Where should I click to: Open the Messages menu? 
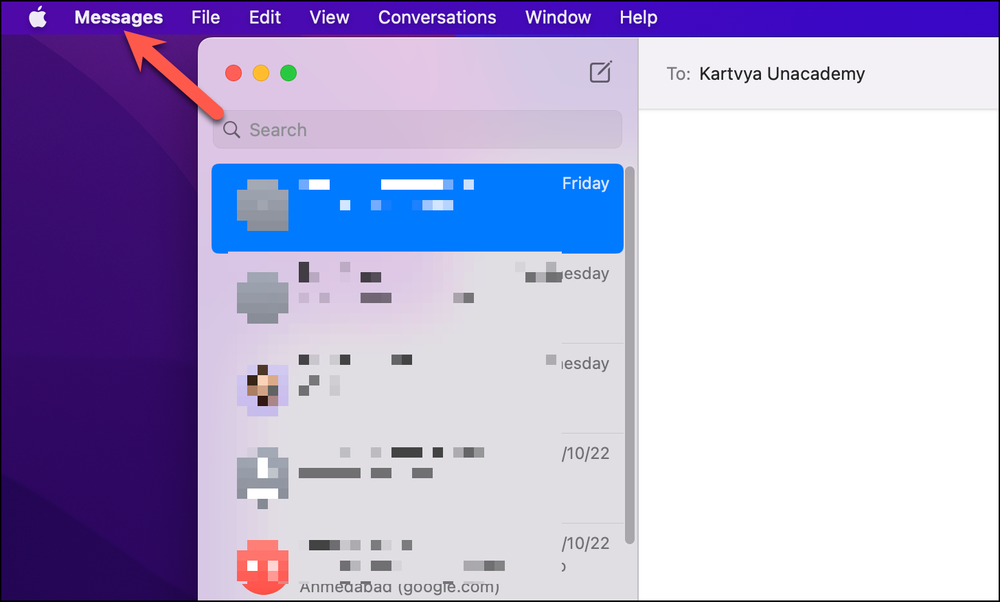click(118, 17)
